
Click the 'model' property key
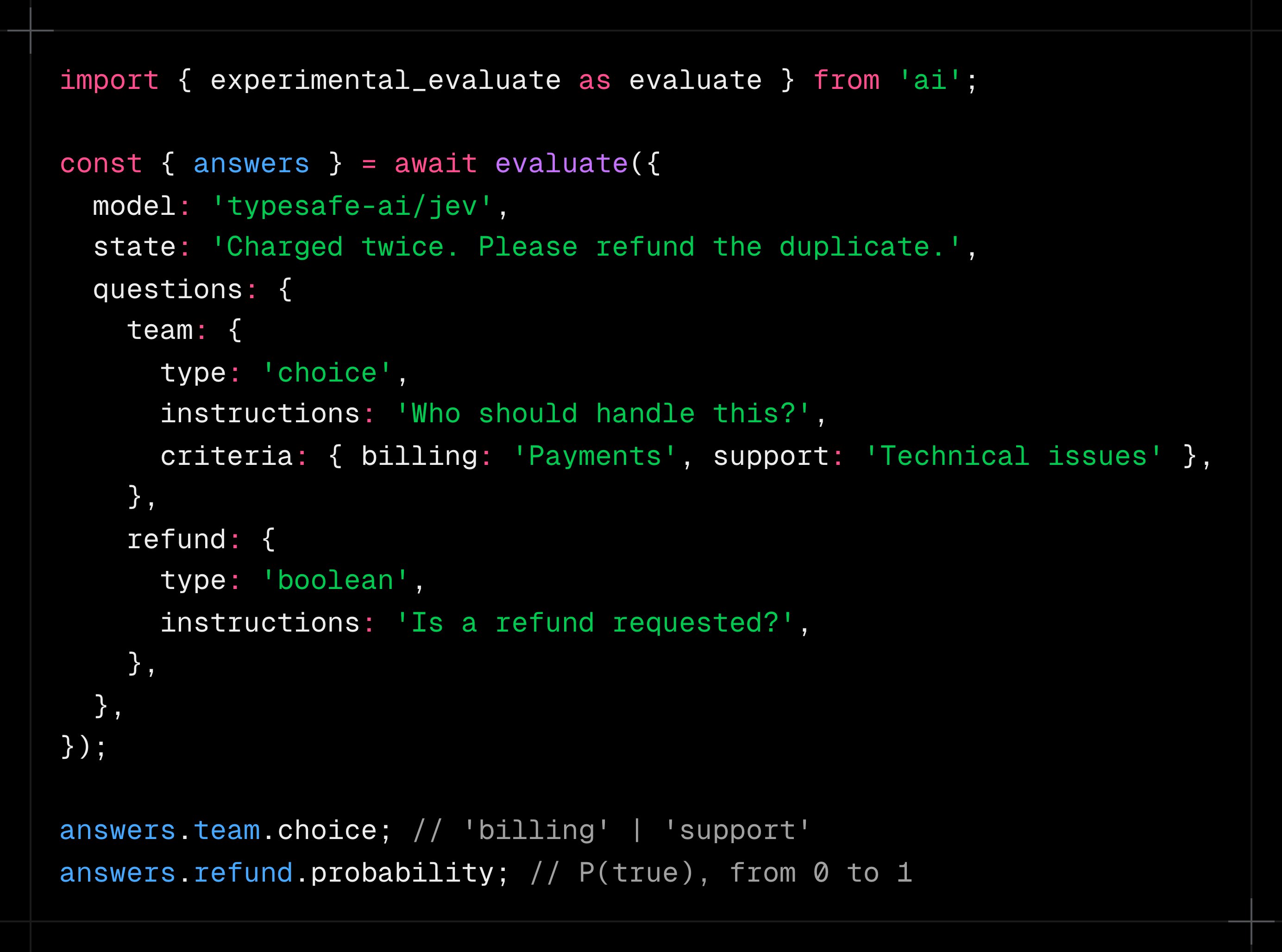[134, 207]
